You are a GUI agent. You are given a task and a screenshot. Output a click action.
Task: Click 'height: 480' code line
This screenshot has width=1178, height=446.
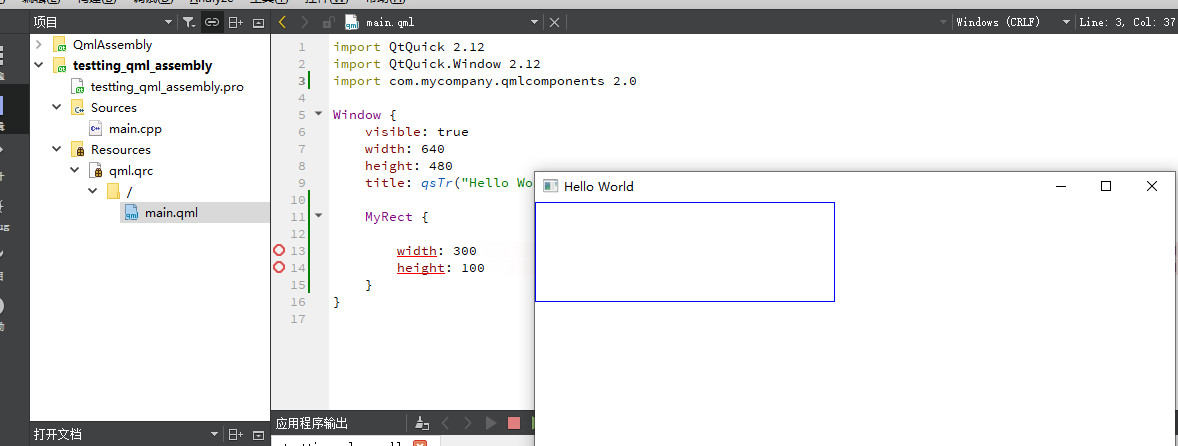pos(408,165)
